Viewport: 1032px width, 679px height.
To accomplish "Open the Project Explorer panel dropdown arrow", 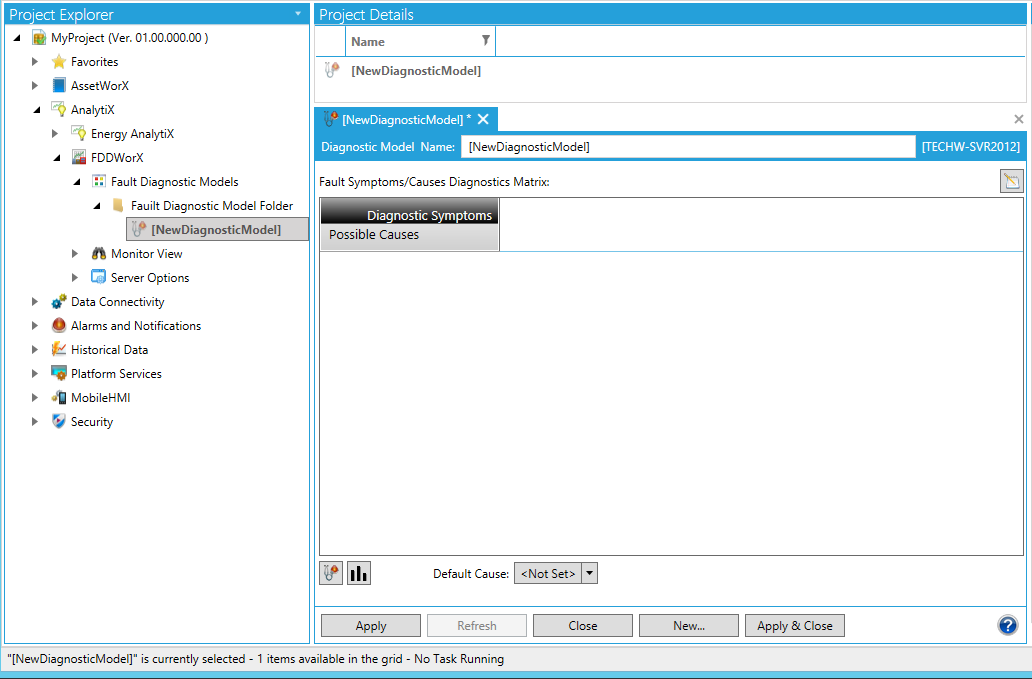I will click(297, 14).
